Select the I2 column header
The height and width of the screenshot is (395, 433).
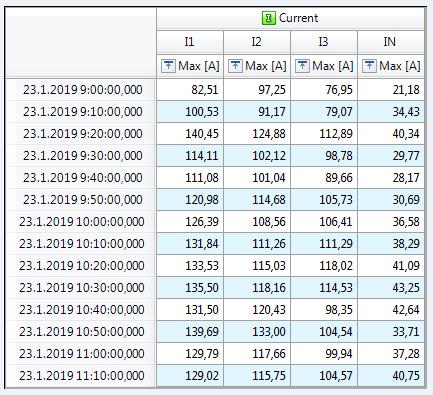[x=257, y=42]
